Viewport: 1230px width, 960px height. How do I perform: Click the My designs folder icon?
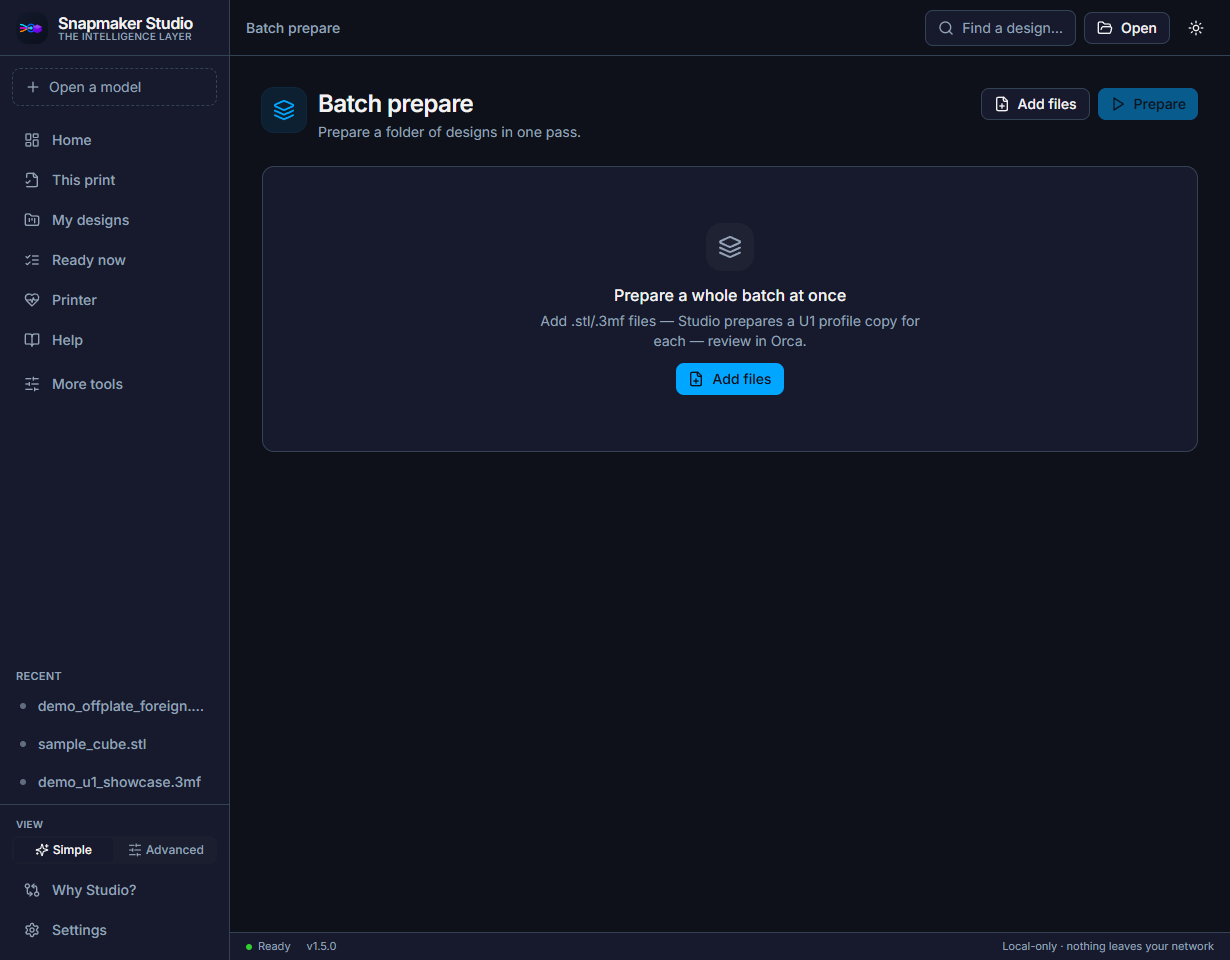tap(32, 220)
